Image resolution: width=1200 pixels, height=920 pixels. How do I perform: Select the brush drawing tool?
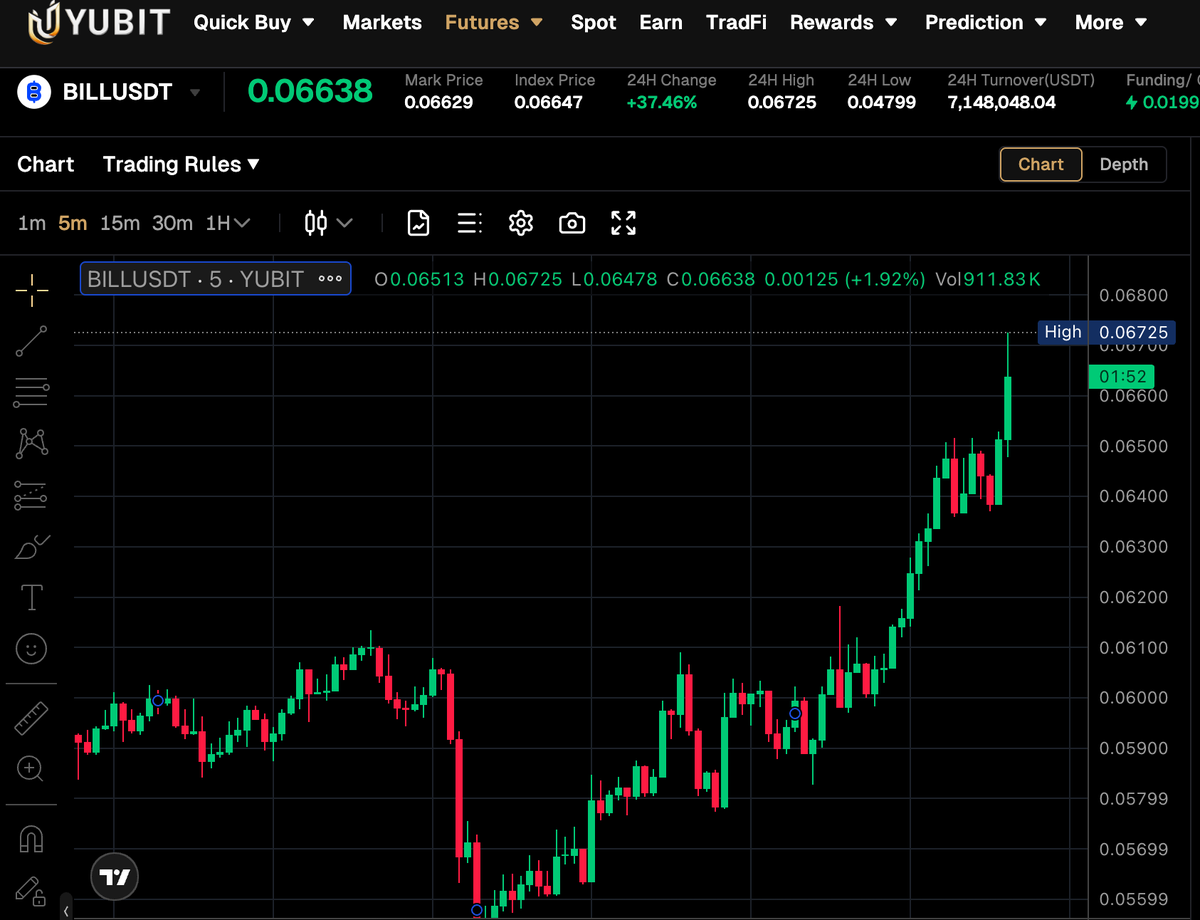tap(32, 547)
